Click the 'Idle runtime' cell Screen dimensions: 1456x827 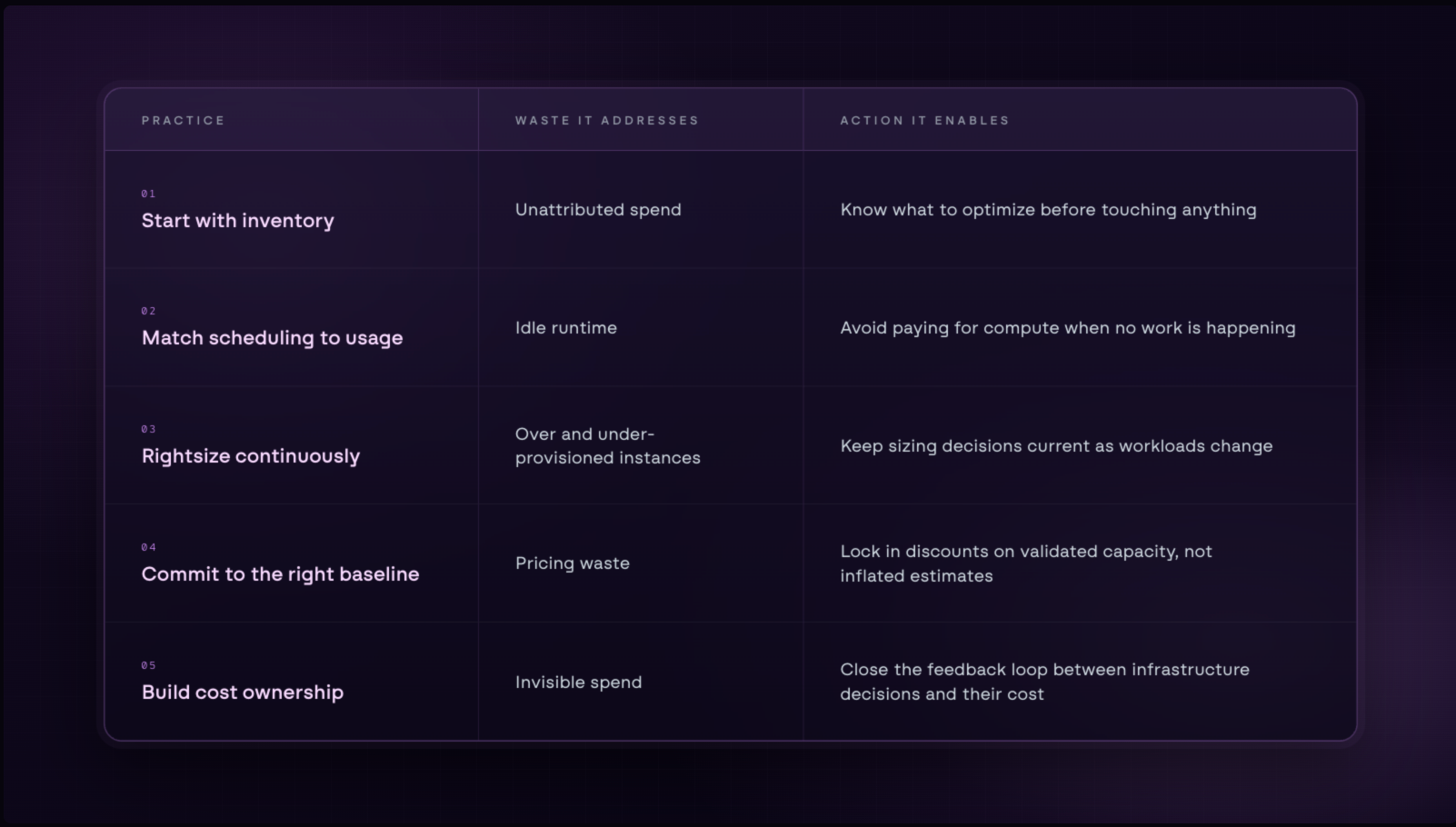(x=565, y=328)
